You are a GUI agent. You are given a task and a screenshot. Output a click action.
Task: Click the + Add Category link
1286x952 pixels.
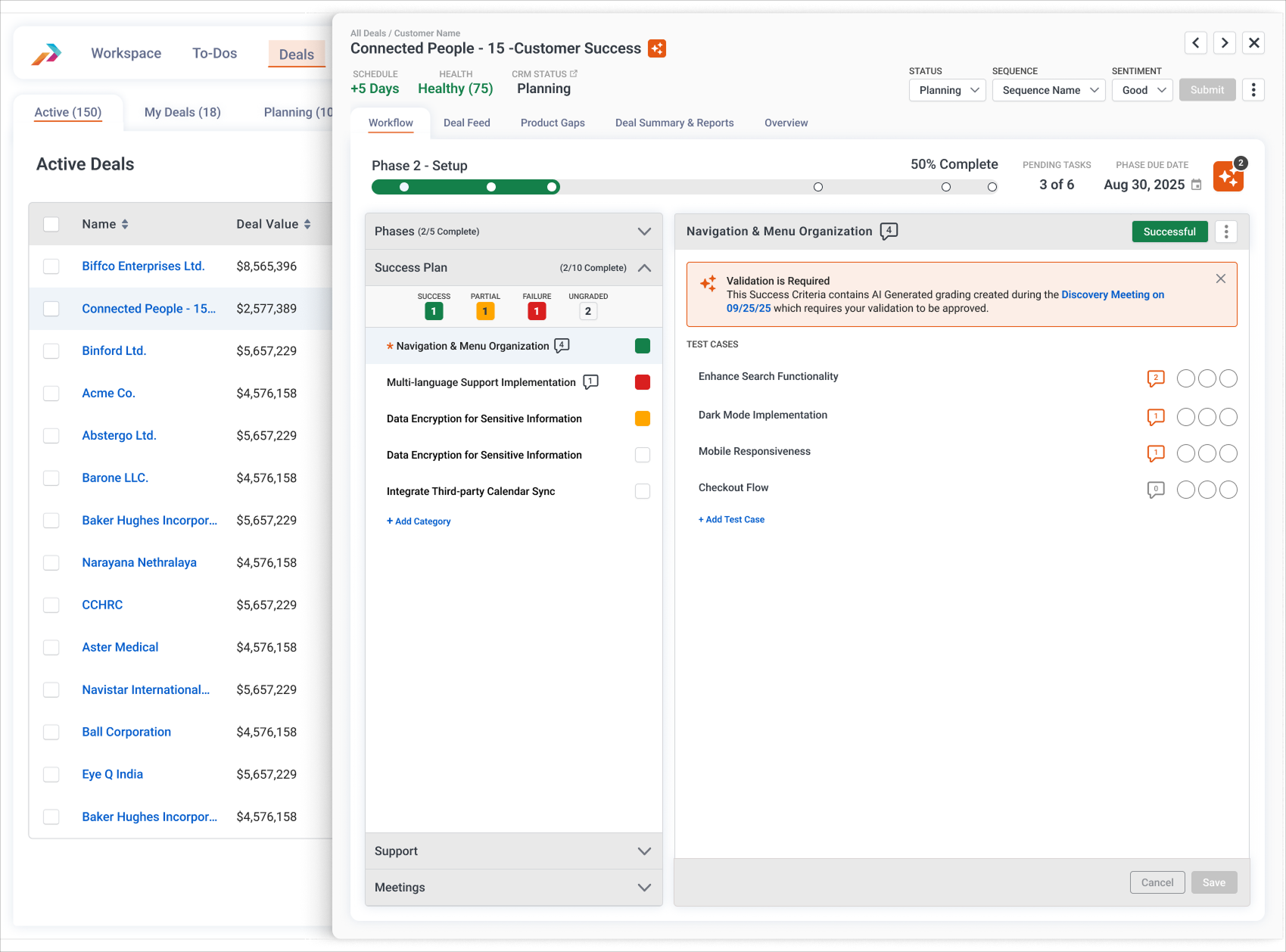pyautogui.click(x=419, y=521)
